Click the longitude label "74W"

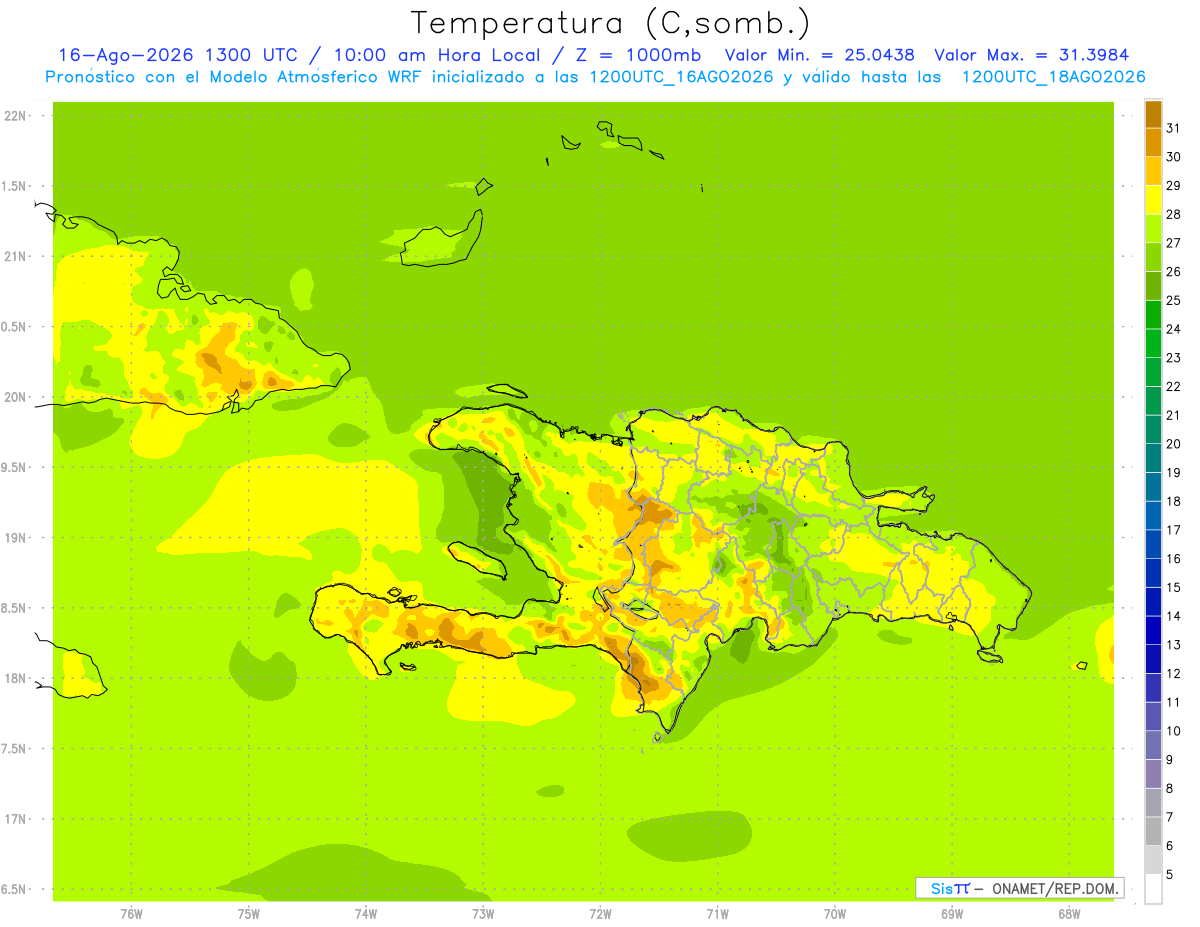365,914
